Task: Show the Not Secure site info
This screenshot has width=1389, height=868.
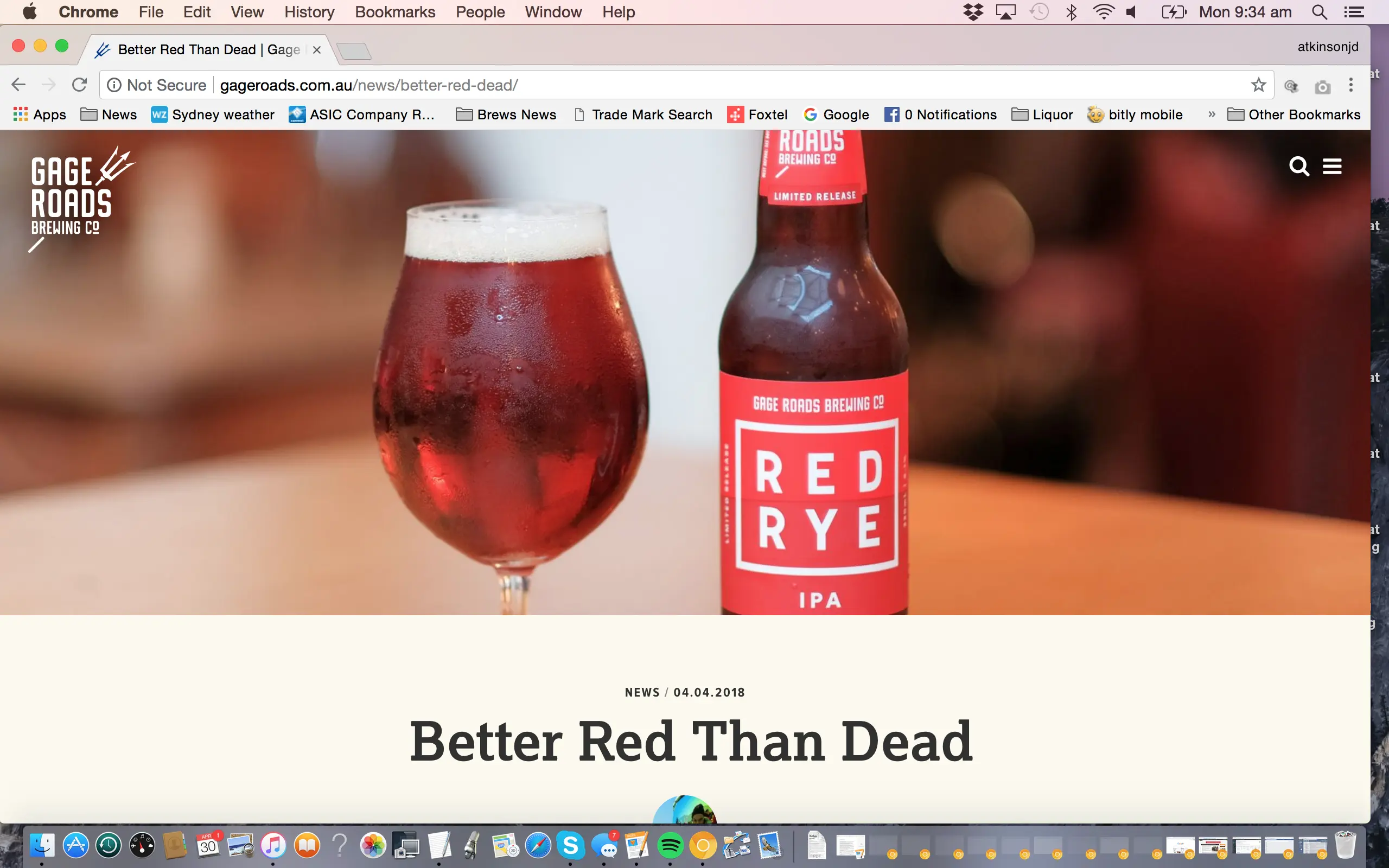Action: 157,85
